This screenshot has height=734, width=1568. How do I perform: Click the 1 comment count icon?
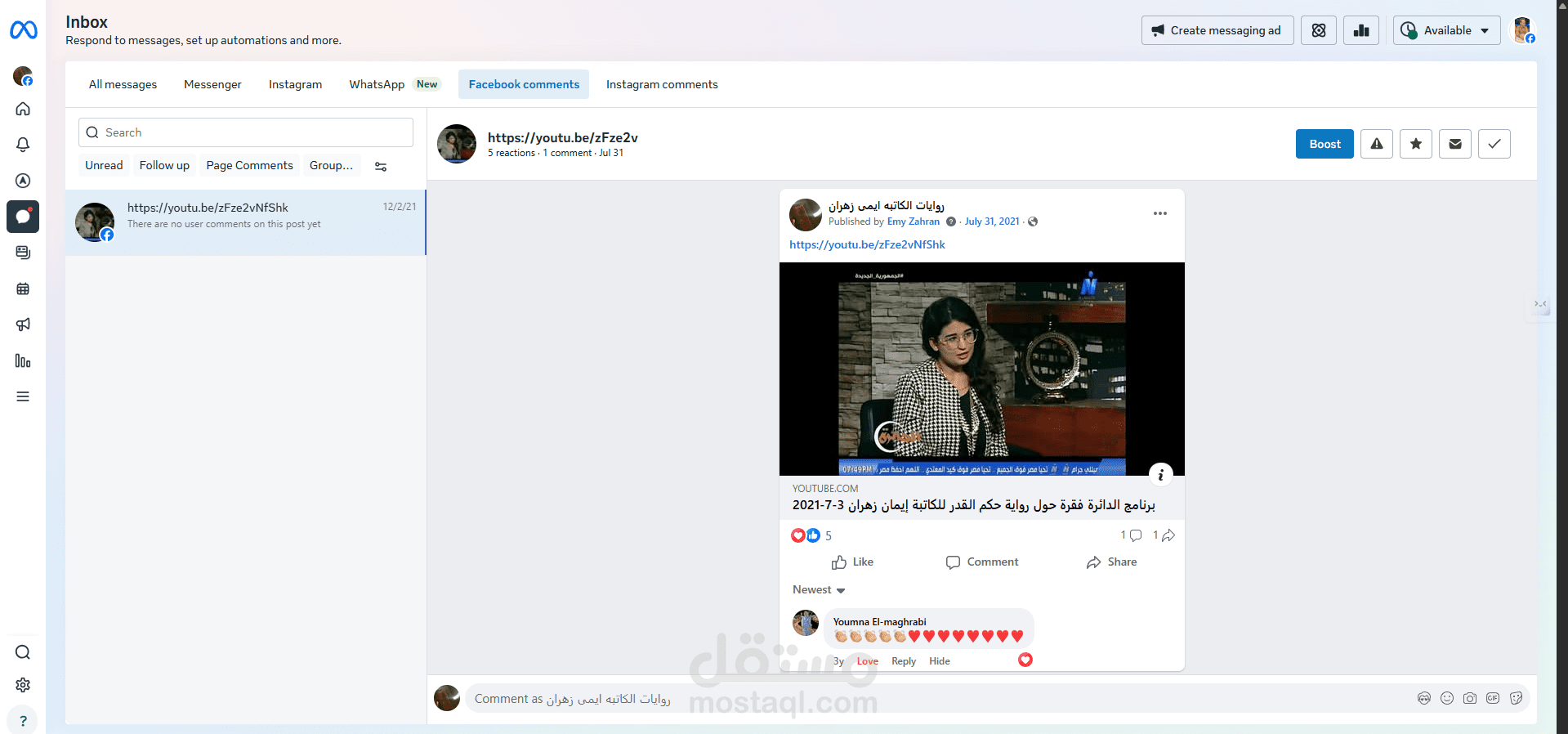1131,535
